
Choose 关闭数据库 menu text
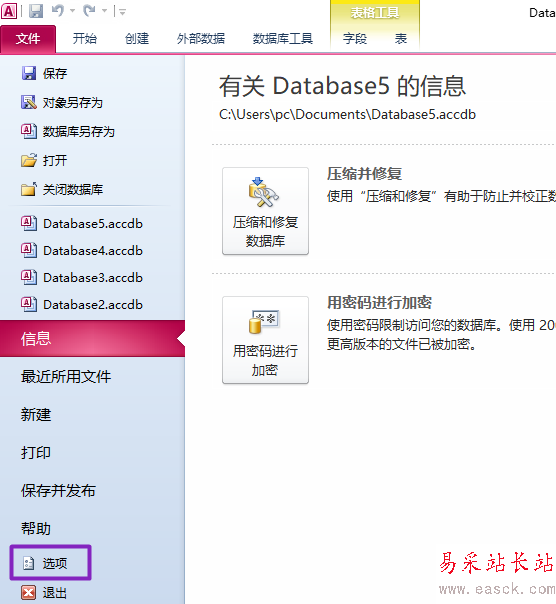click(x=72, y=189)
